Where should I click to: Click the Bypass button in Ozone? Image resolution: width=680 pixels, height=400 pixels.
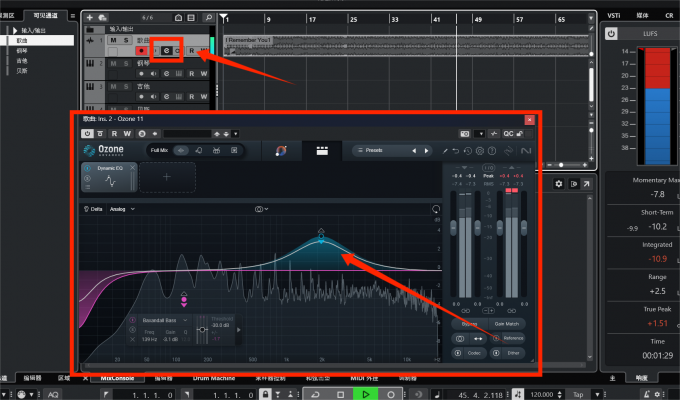(x=469, y=324)
